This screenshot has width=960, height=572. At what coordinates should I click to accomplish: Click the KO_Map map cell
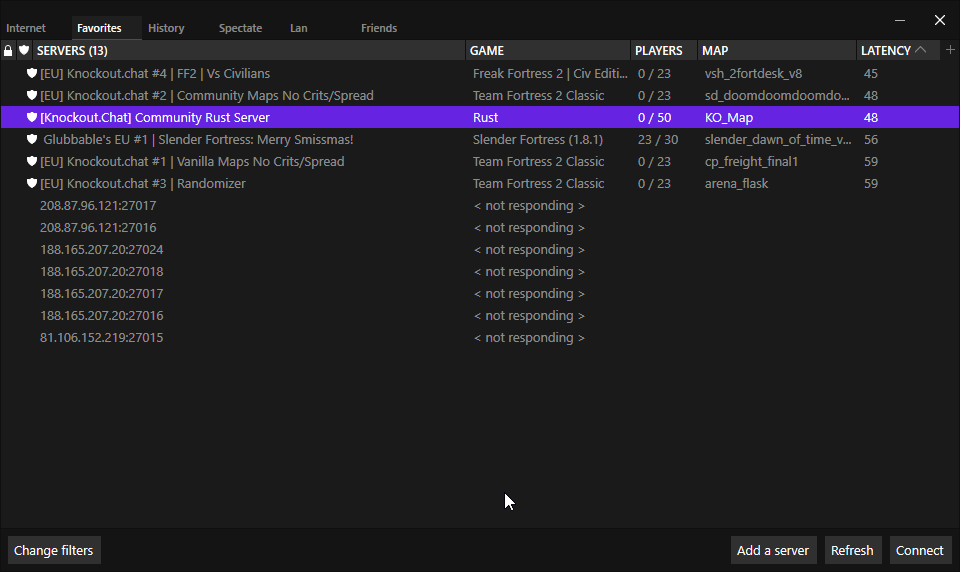click(729, 118)
